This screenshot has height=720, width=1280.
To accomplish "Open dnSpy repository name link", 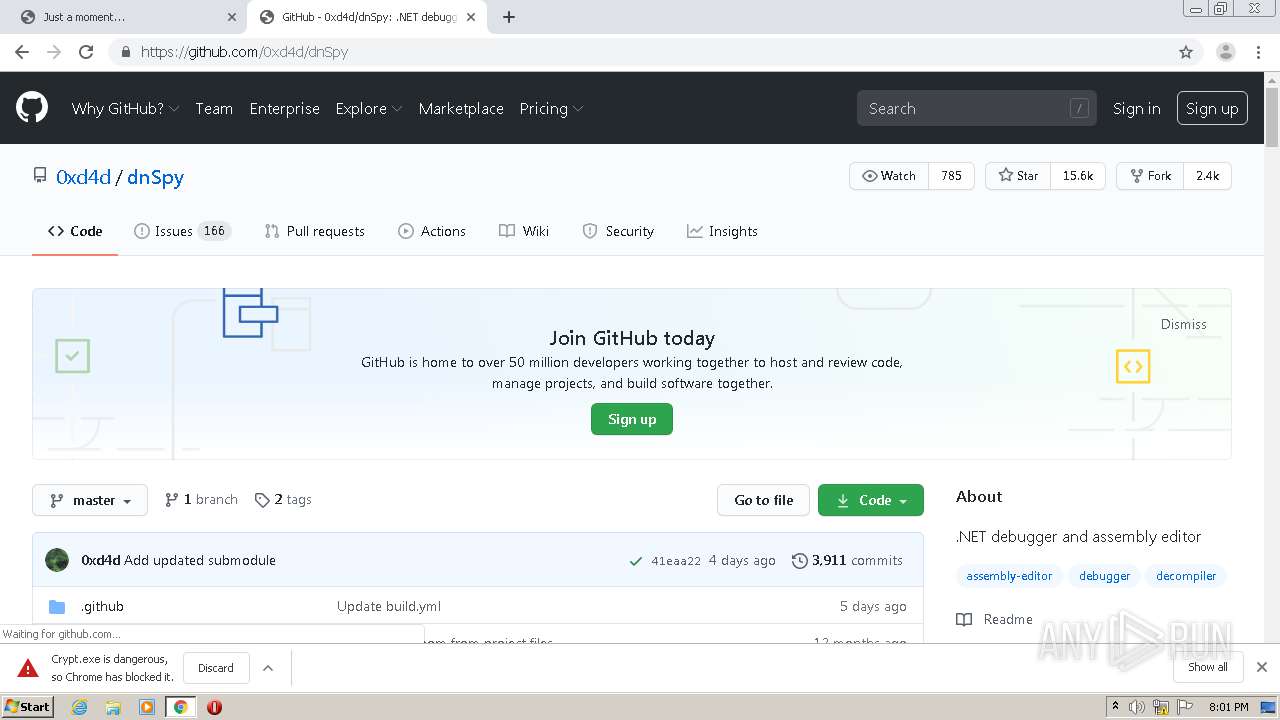I will coord(155,177).
